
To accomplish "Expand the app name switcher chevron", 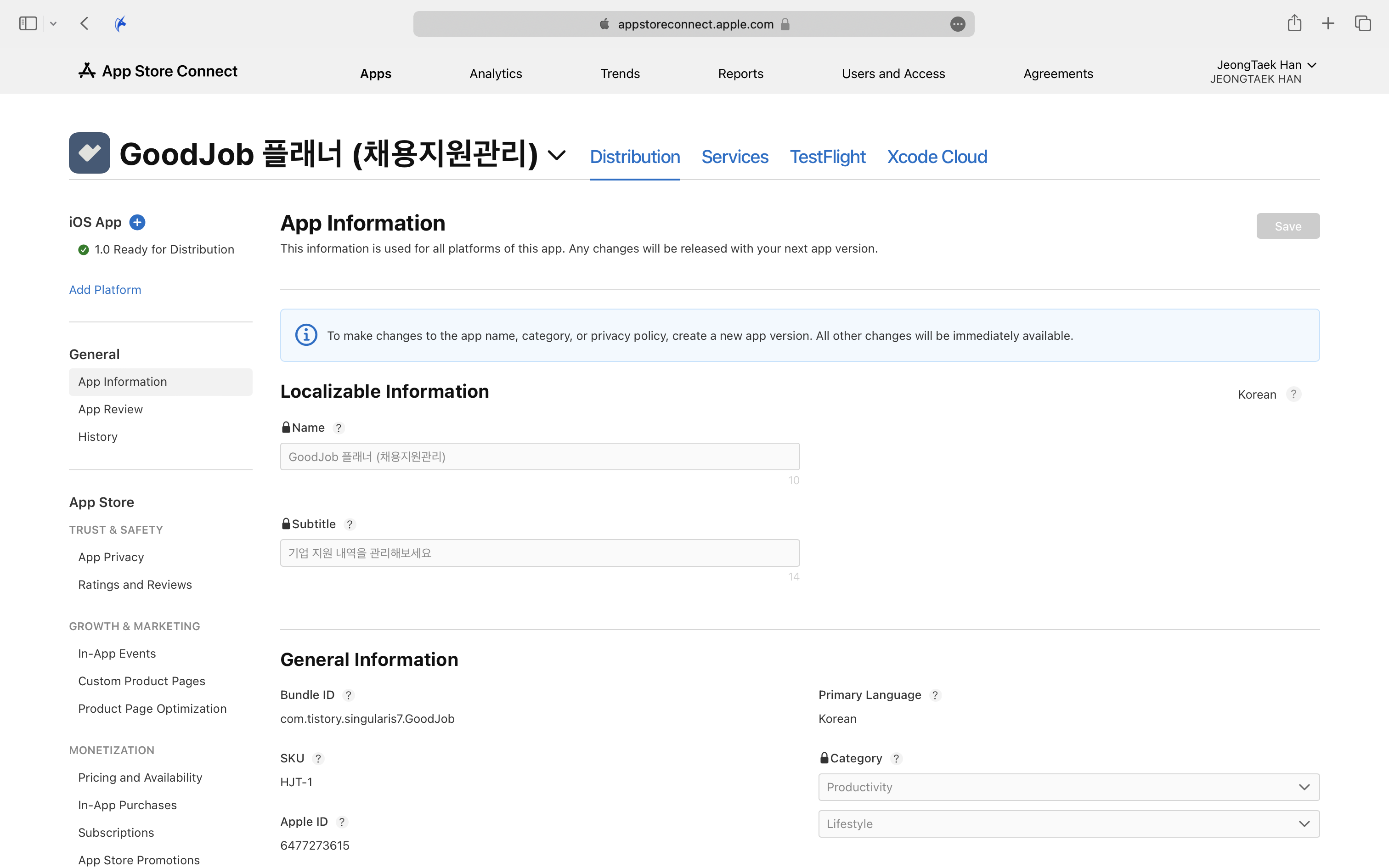I will tap(556, 155).
